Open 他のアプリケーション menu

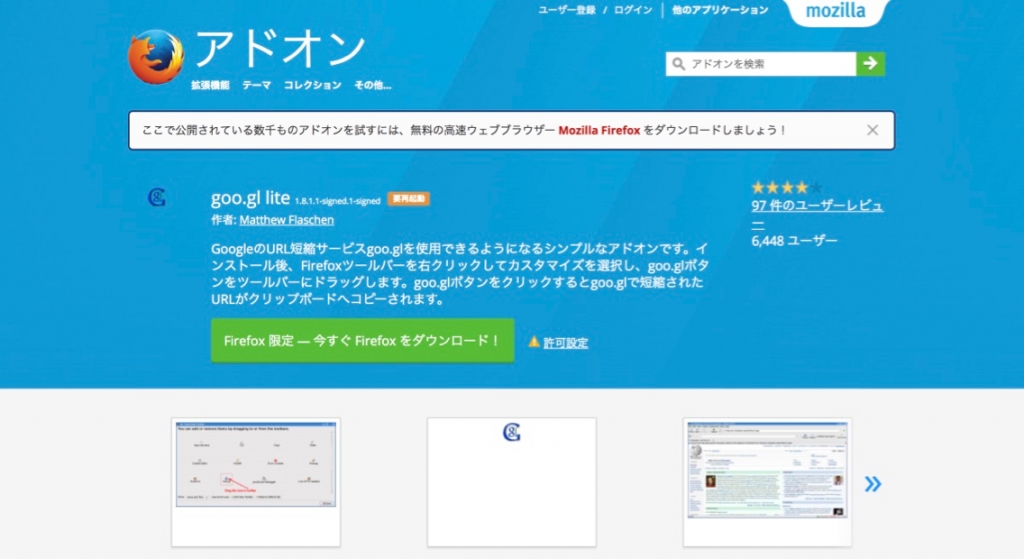[720, 10]
